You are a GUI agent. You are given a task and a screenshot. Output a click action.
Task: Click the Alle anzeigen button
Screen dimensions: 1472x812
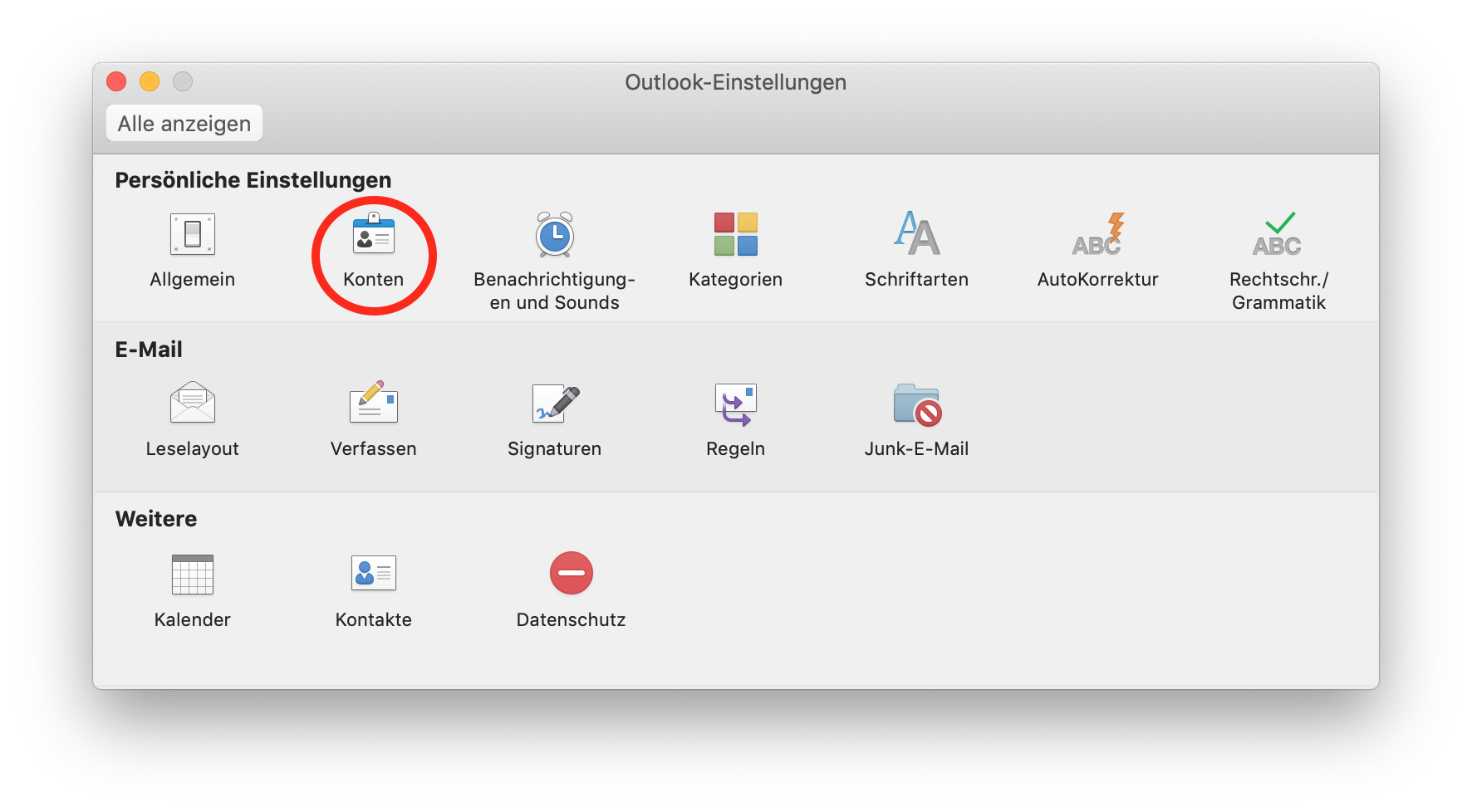click(x=184, y=123)
